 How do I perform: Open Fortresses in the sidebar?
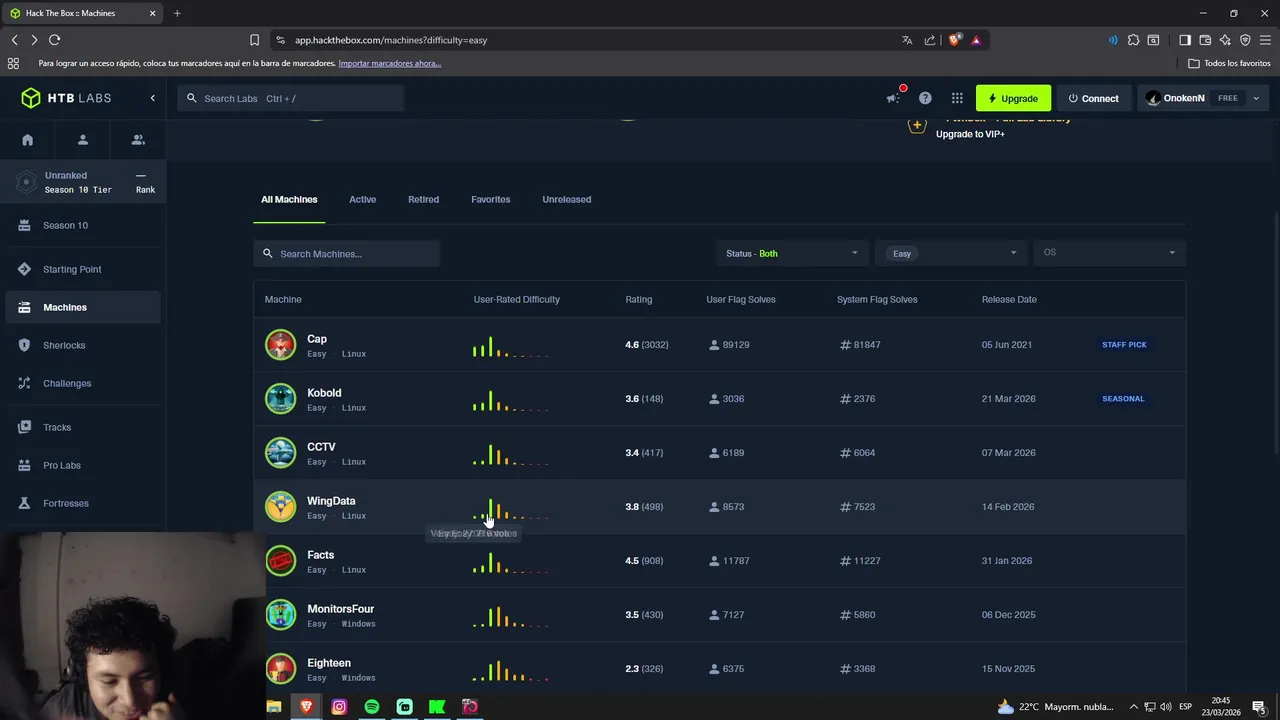coord(83,503)
